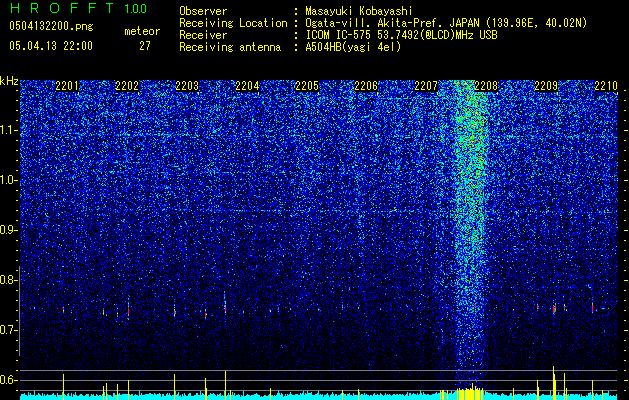629x400 pixels.
Task: Click the 2210 time marker
Action: [x=606, y=86]
